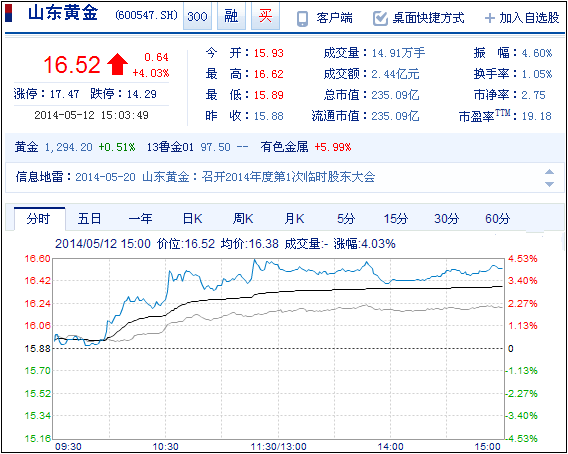
Task: Click the 最低 value 15.89
Action: 268,95
